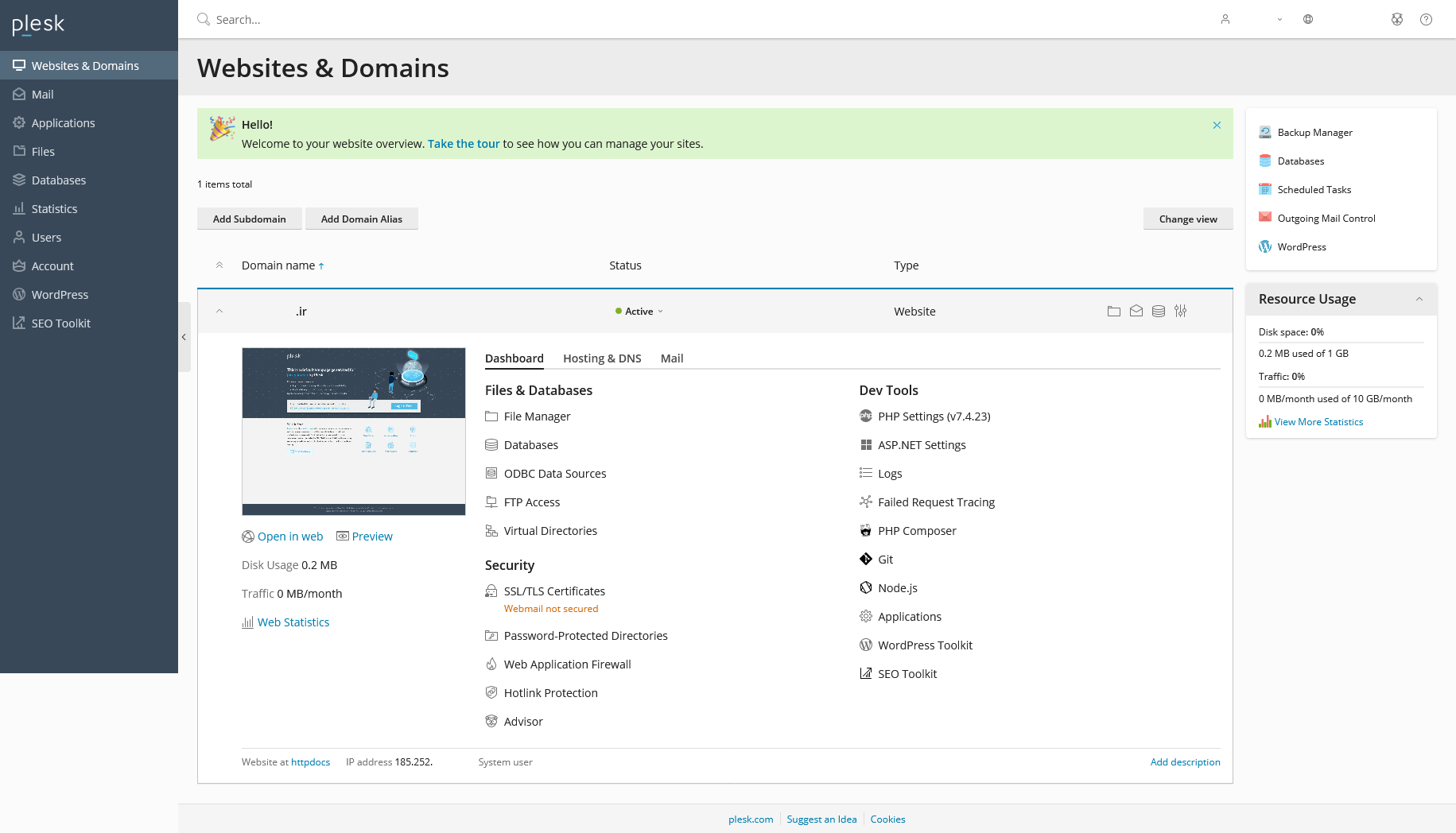Open Git under Dev Tools
The image size is (1456, 833).
pos(885,560)
